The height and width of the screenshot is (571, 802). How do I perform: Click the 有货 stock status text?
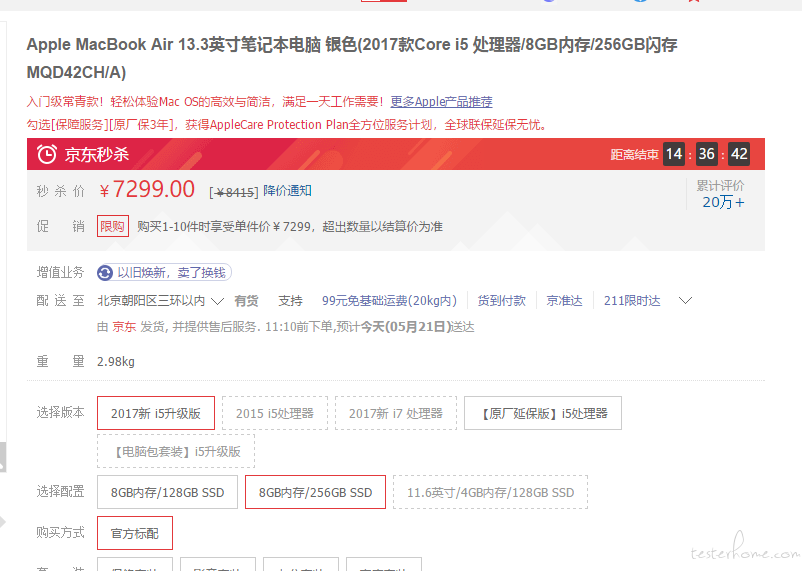[x=247, y=301]
